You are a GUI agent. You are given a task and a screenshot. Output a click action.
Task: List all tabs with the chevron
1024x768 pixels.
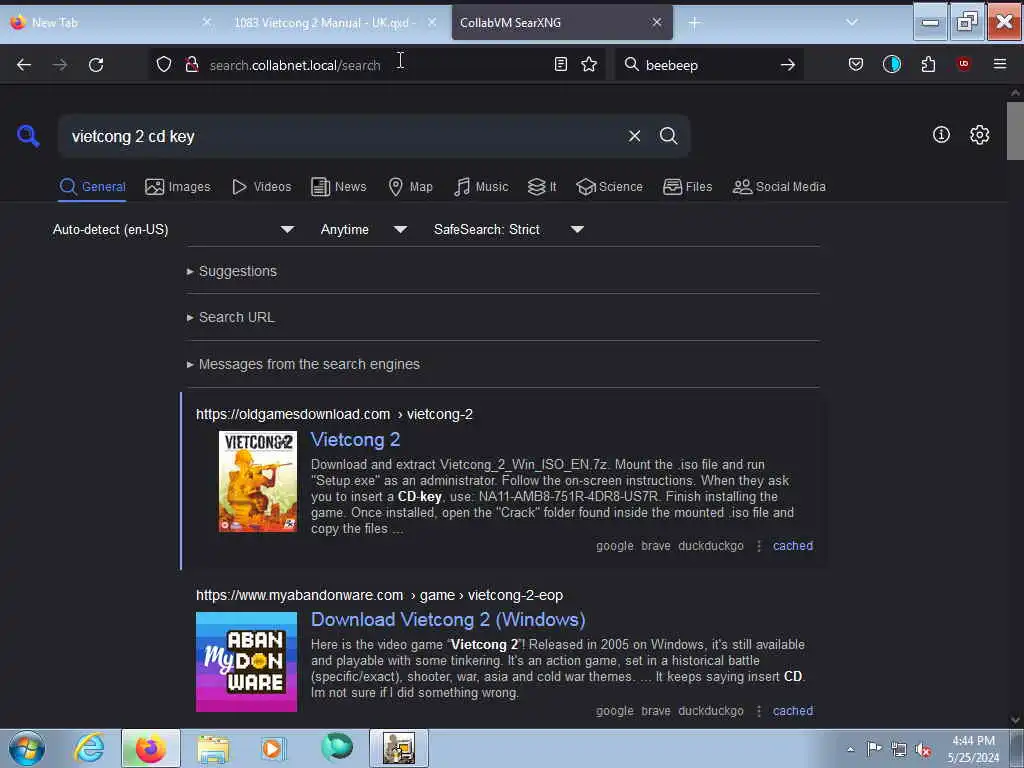point(852,22)
